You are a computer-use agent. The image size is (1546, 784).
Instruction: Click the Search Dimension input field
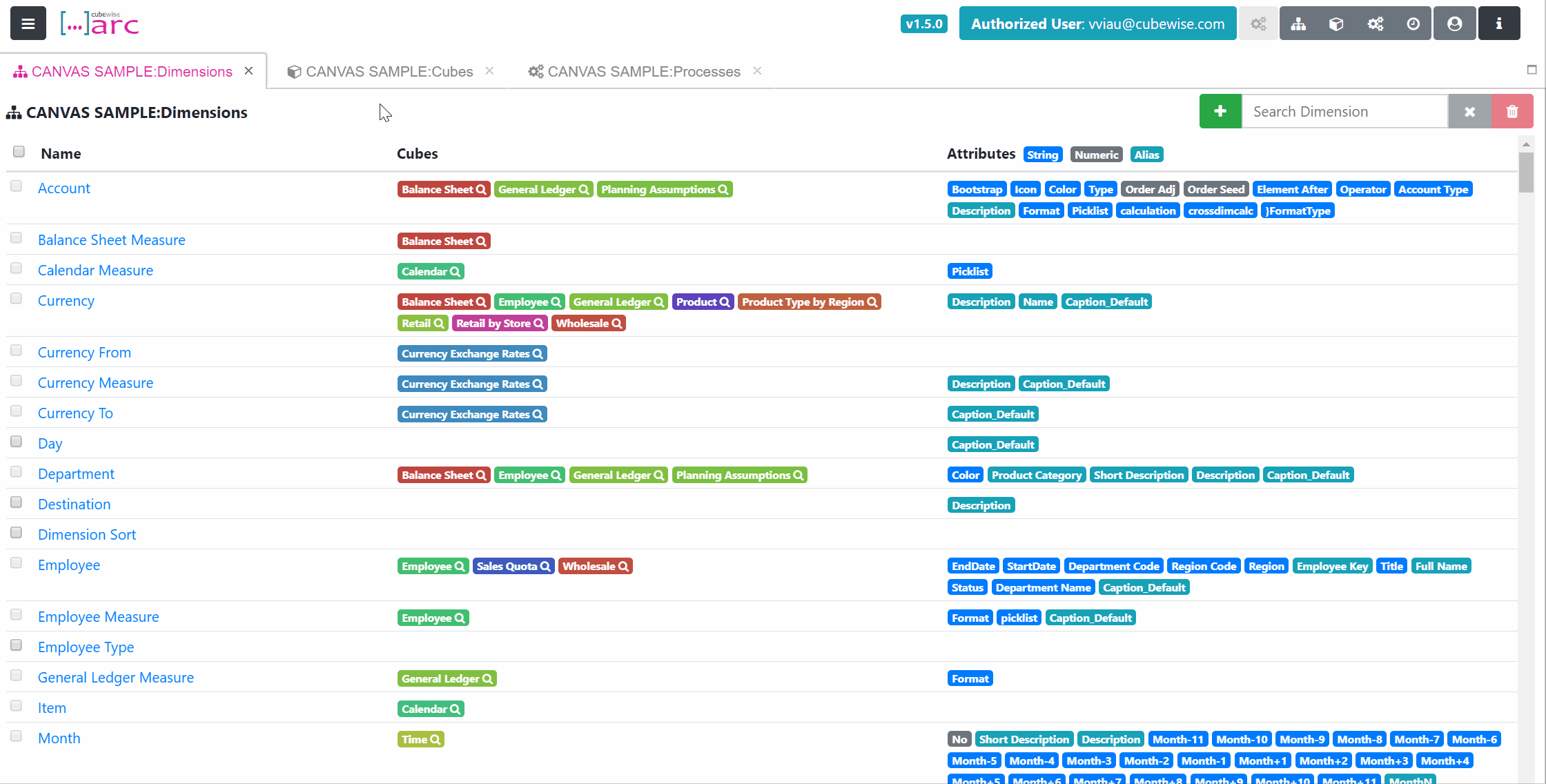1344,112
